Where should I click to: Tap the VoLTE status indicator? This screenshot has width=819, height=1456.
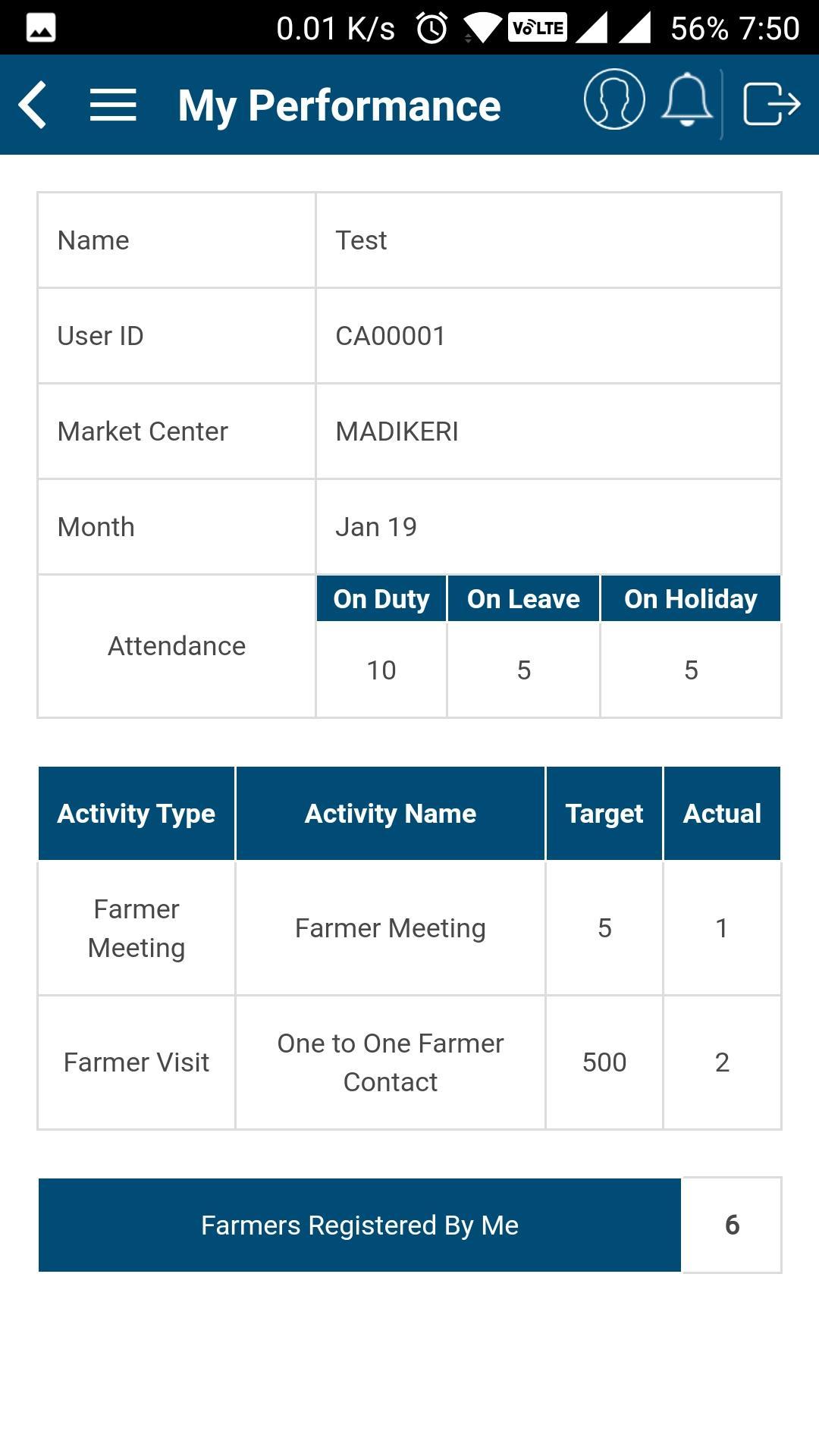click(538, 28)
